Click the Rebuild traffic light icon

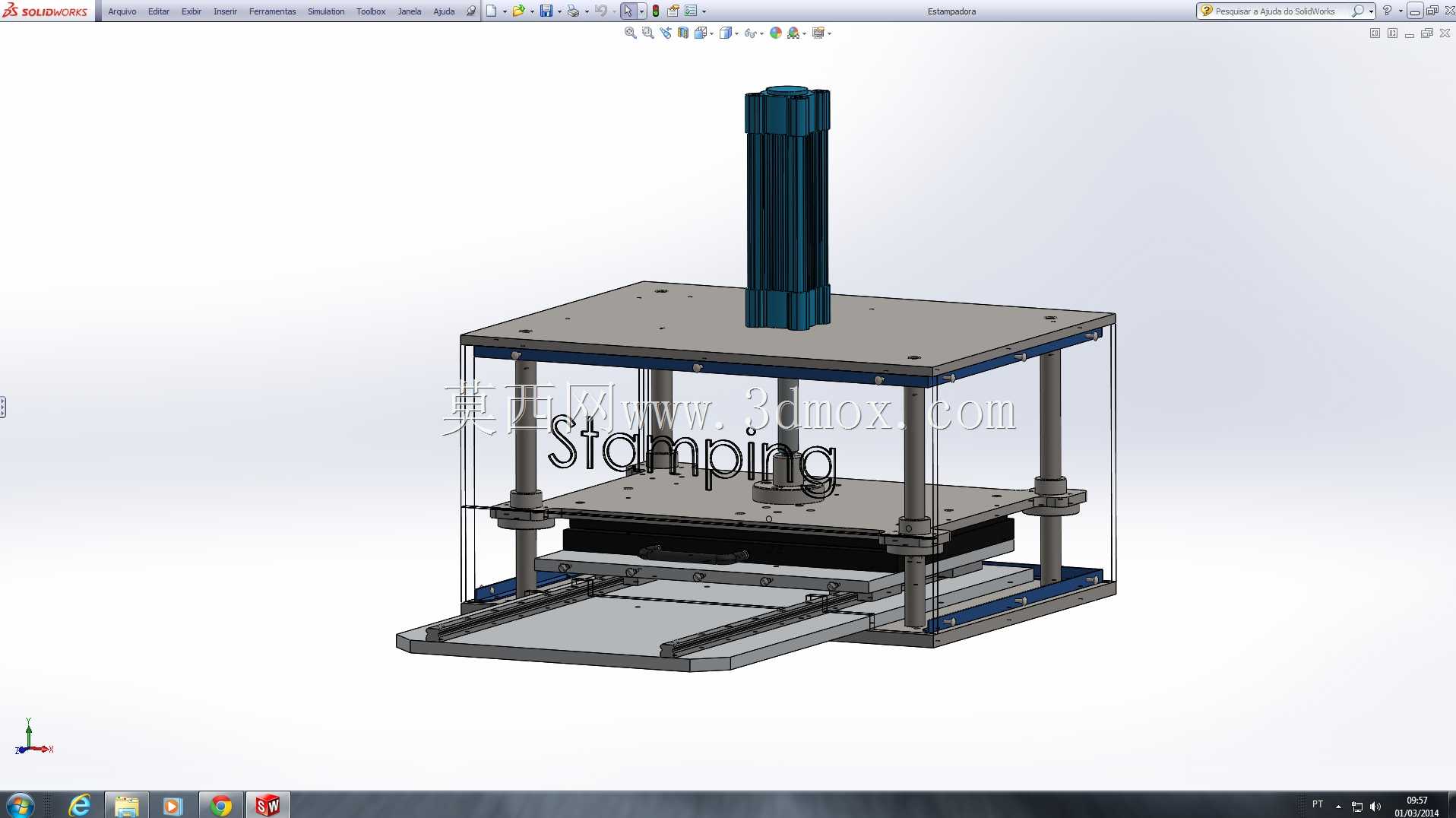coord(656,11)
